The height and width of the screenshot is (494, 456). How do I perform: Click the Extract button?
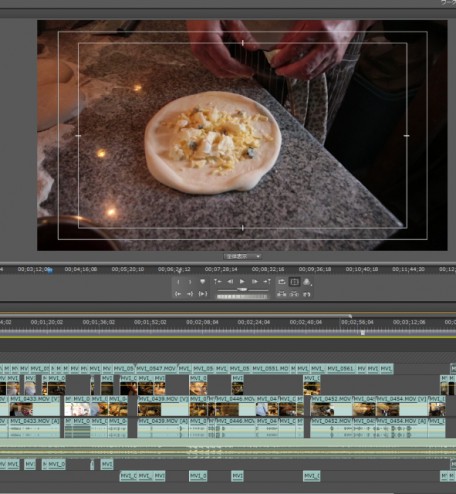[294, 294]
